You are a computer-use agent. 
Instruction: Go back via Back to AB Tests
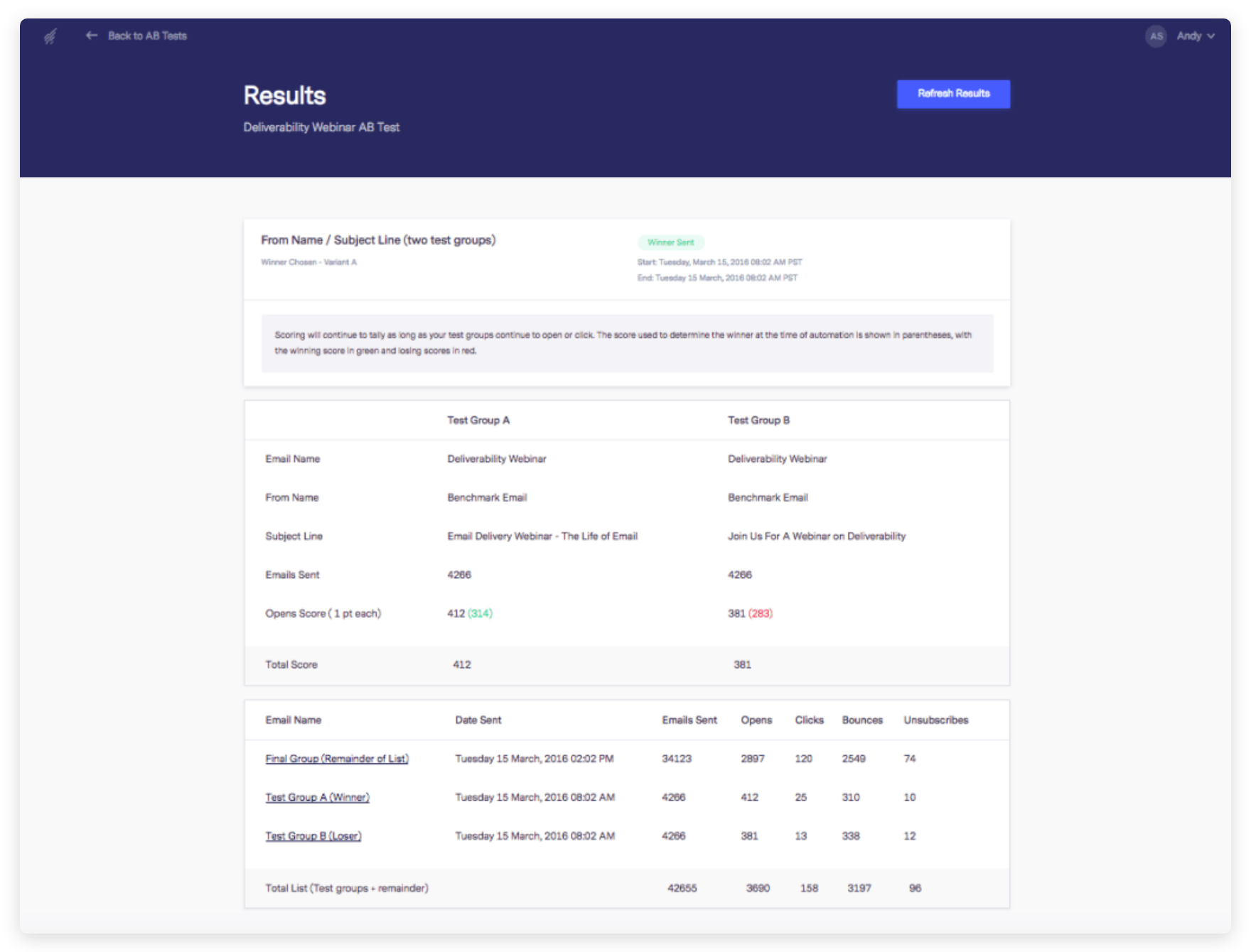147,36
